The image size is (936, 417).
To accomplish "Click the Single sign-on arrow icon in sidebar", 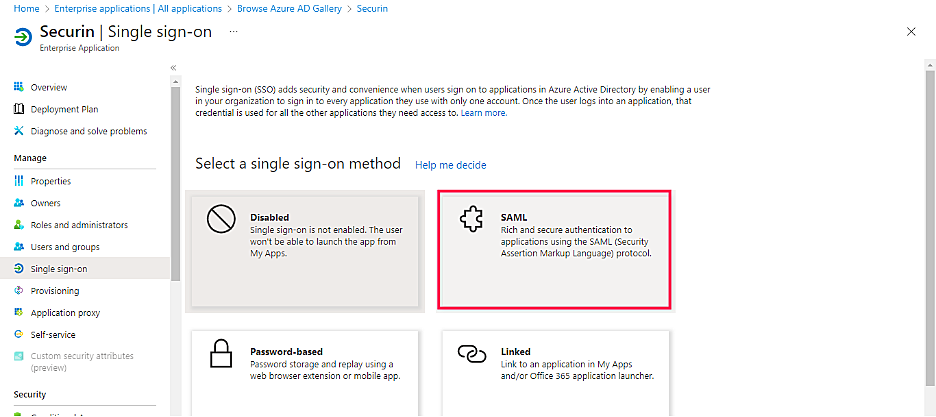I will (19, 268).
